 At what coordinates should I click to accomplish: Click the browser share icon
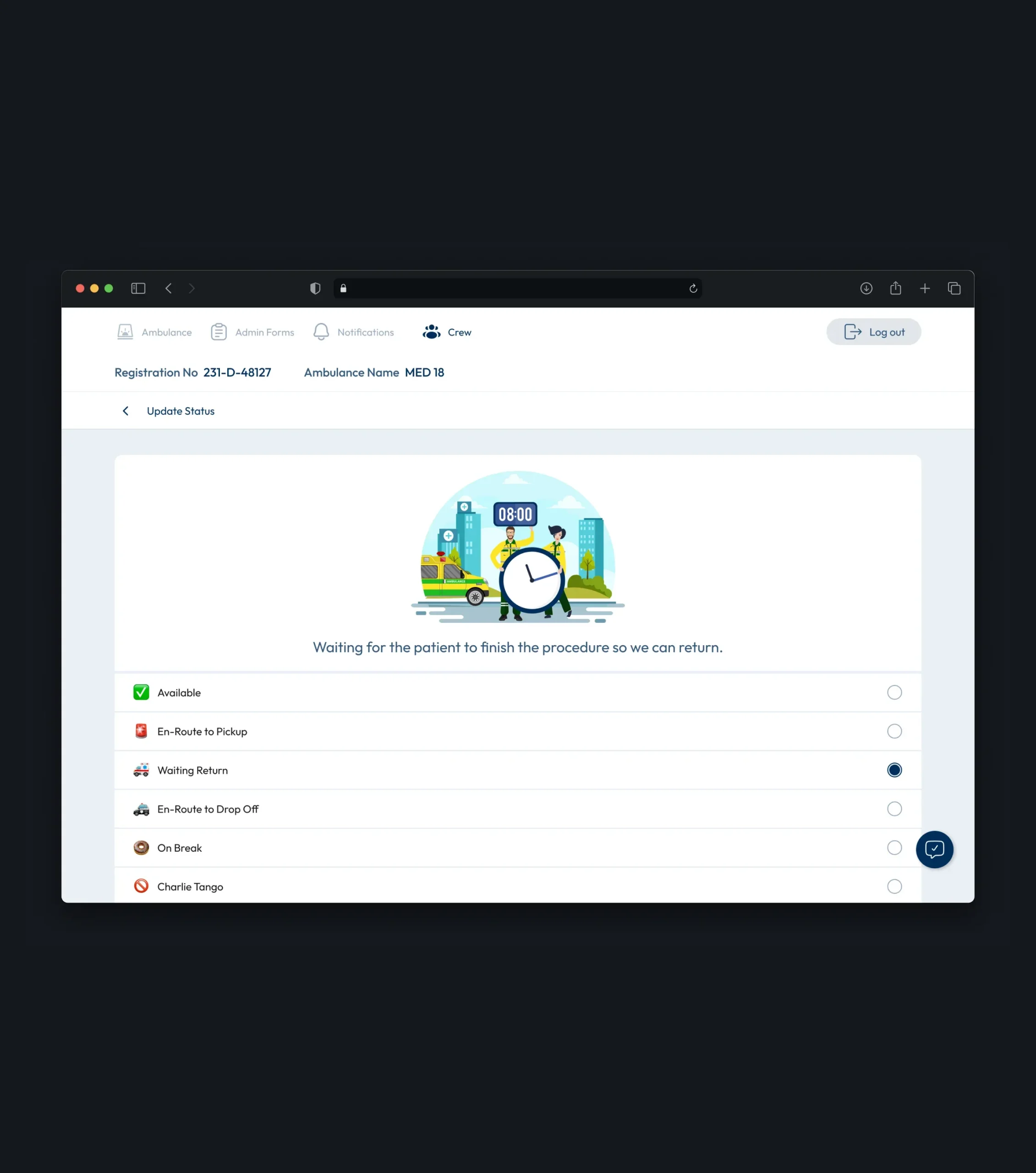(896, 288)
